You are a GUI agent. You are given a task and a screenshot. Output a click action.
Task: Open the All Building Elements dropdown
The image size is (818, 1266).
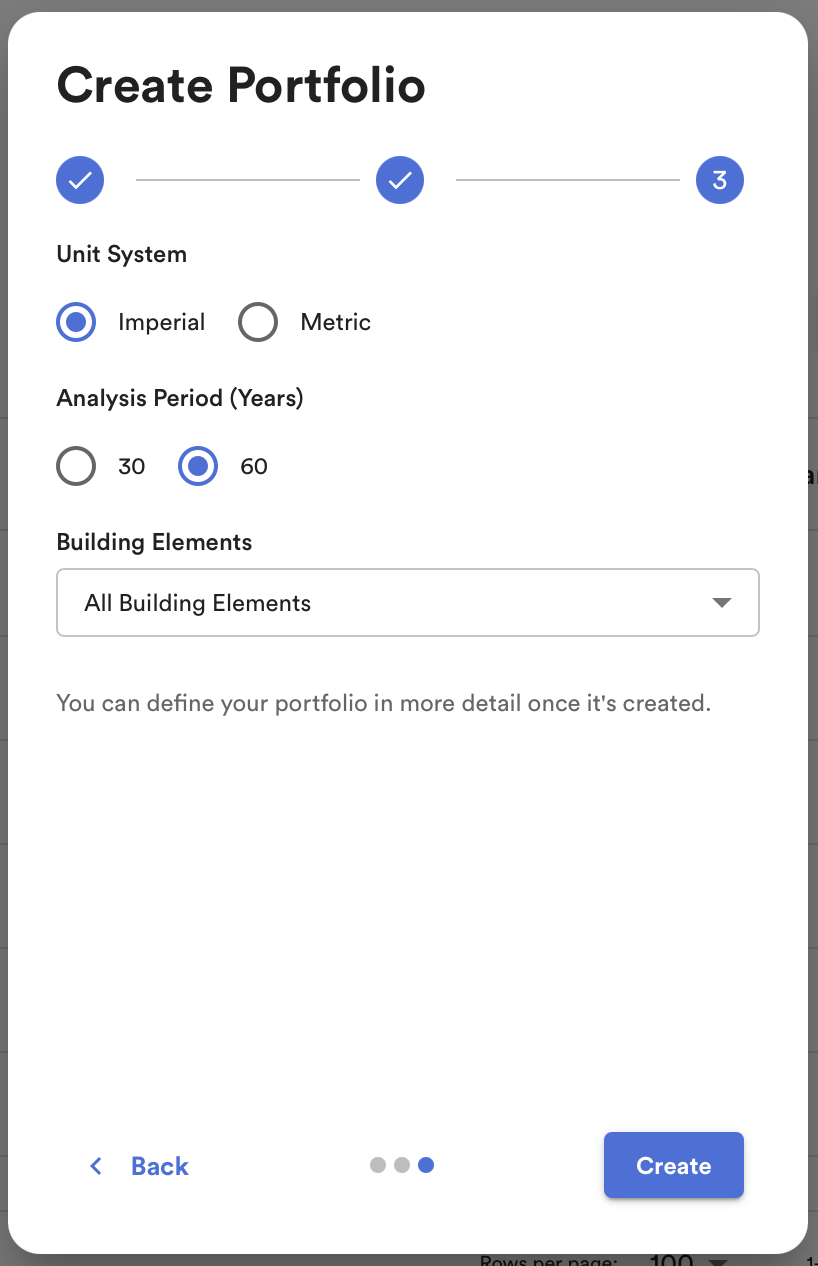[408, 603]
